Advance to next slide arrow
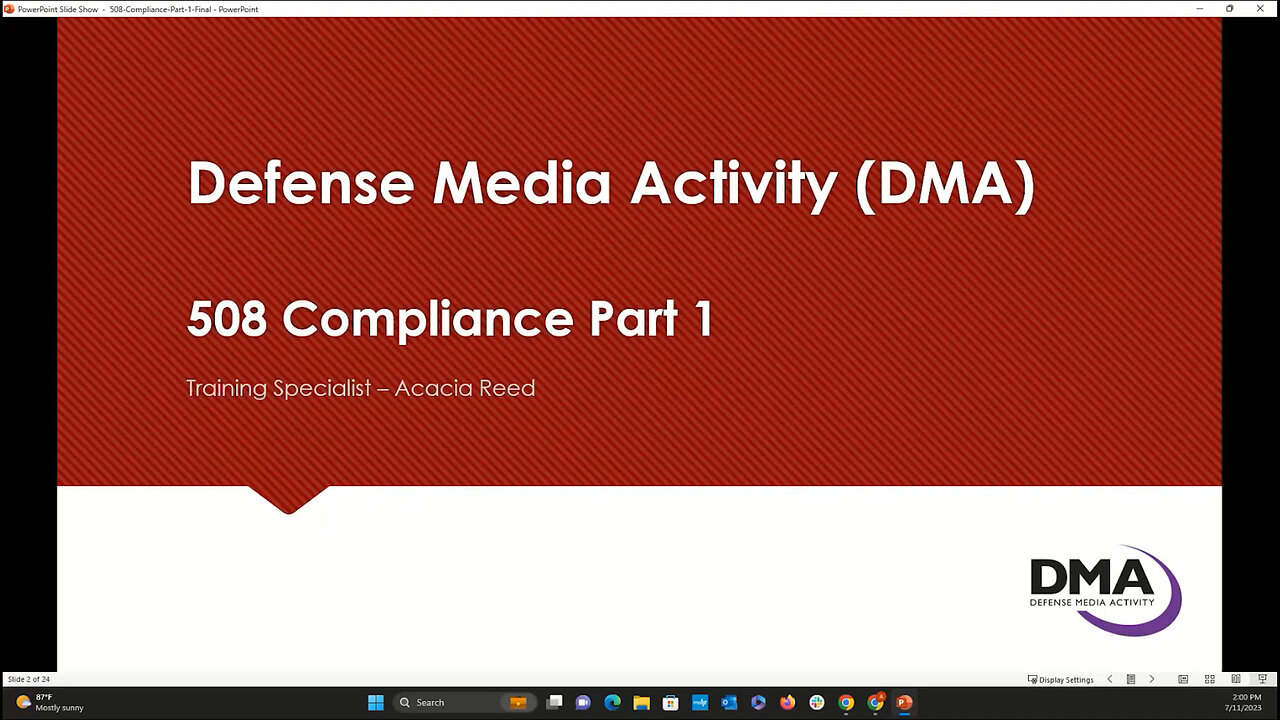This screenshot has height=720, width=1280. pyautogui.click(x=1151, y=679)
